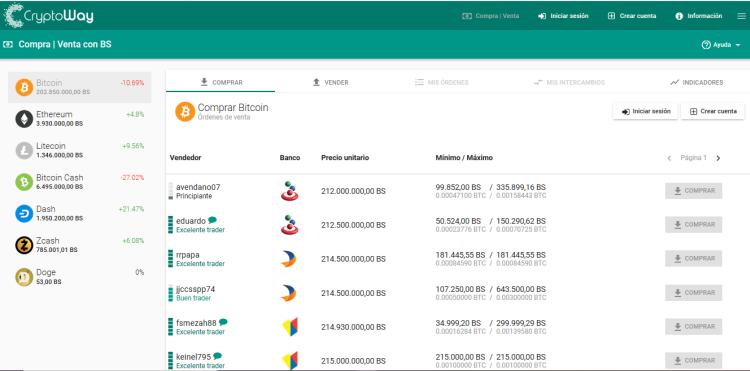Click the money icon beside Compra | Venta con BS
This screenshot has height=371, width=750.
(x=8, y=44)
